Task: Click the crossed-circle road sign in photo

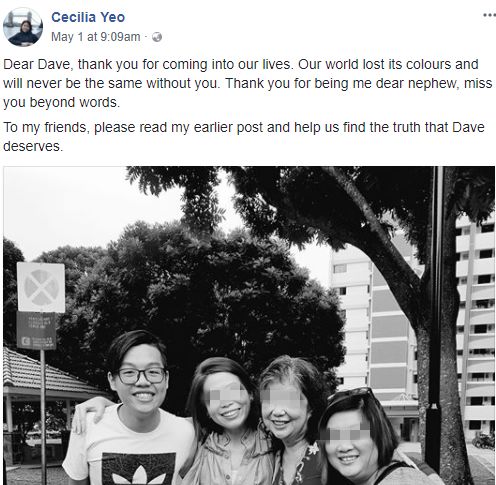Action: 41,287
